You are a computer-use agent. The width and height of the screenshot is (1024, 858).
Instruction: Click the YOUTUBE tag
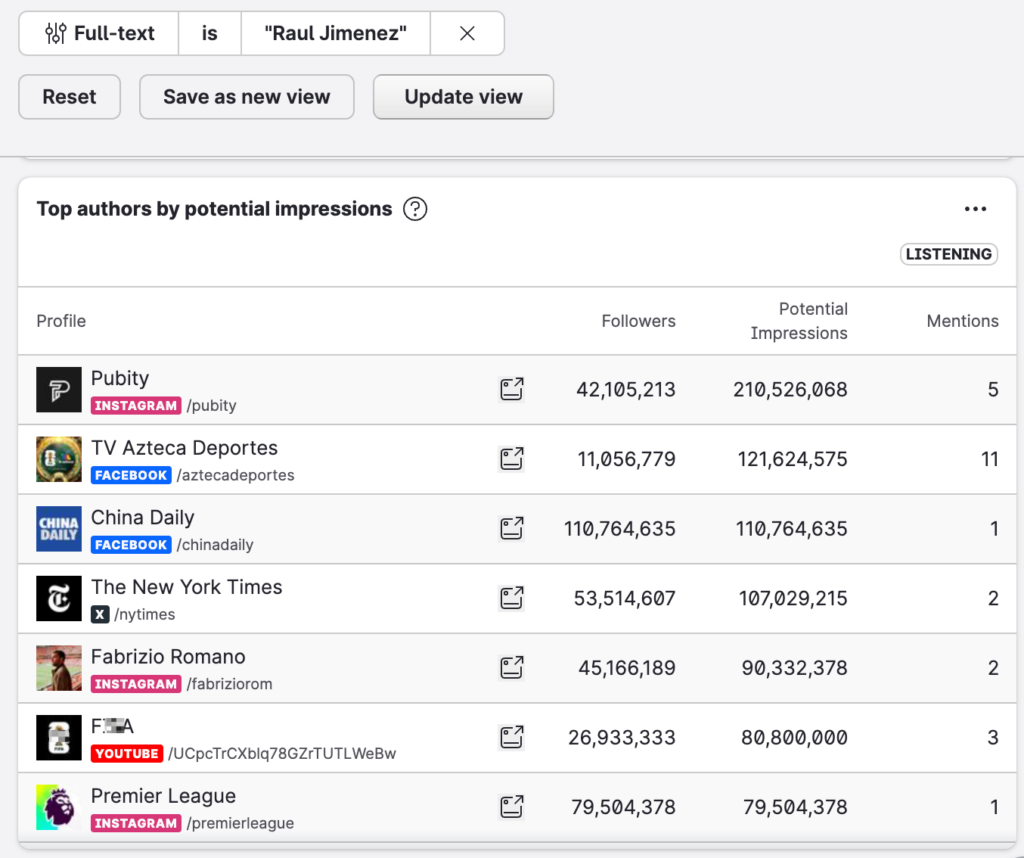[127, 754]
